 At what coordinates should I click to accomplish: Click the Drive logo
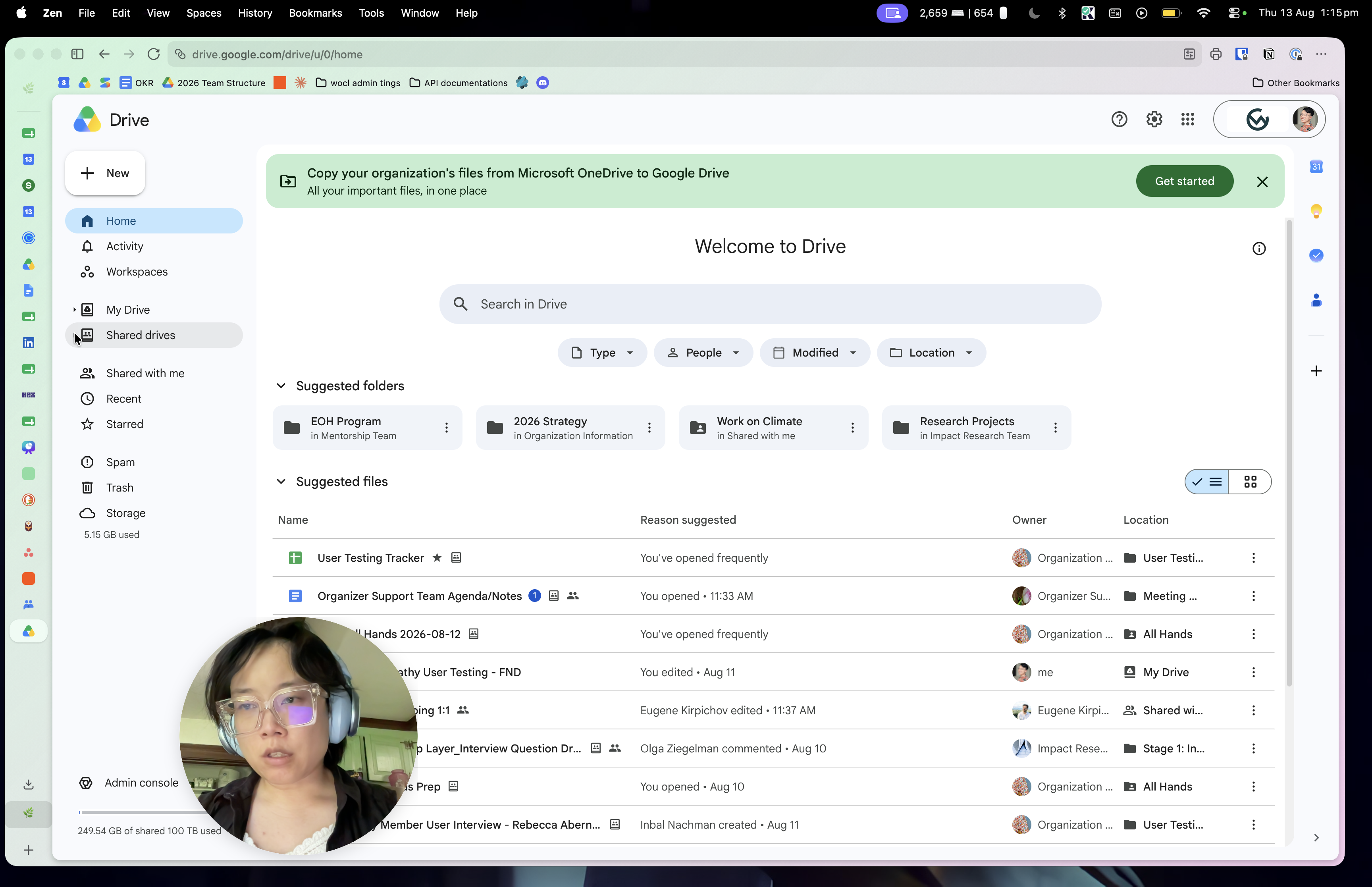click(x=110, y=119)
